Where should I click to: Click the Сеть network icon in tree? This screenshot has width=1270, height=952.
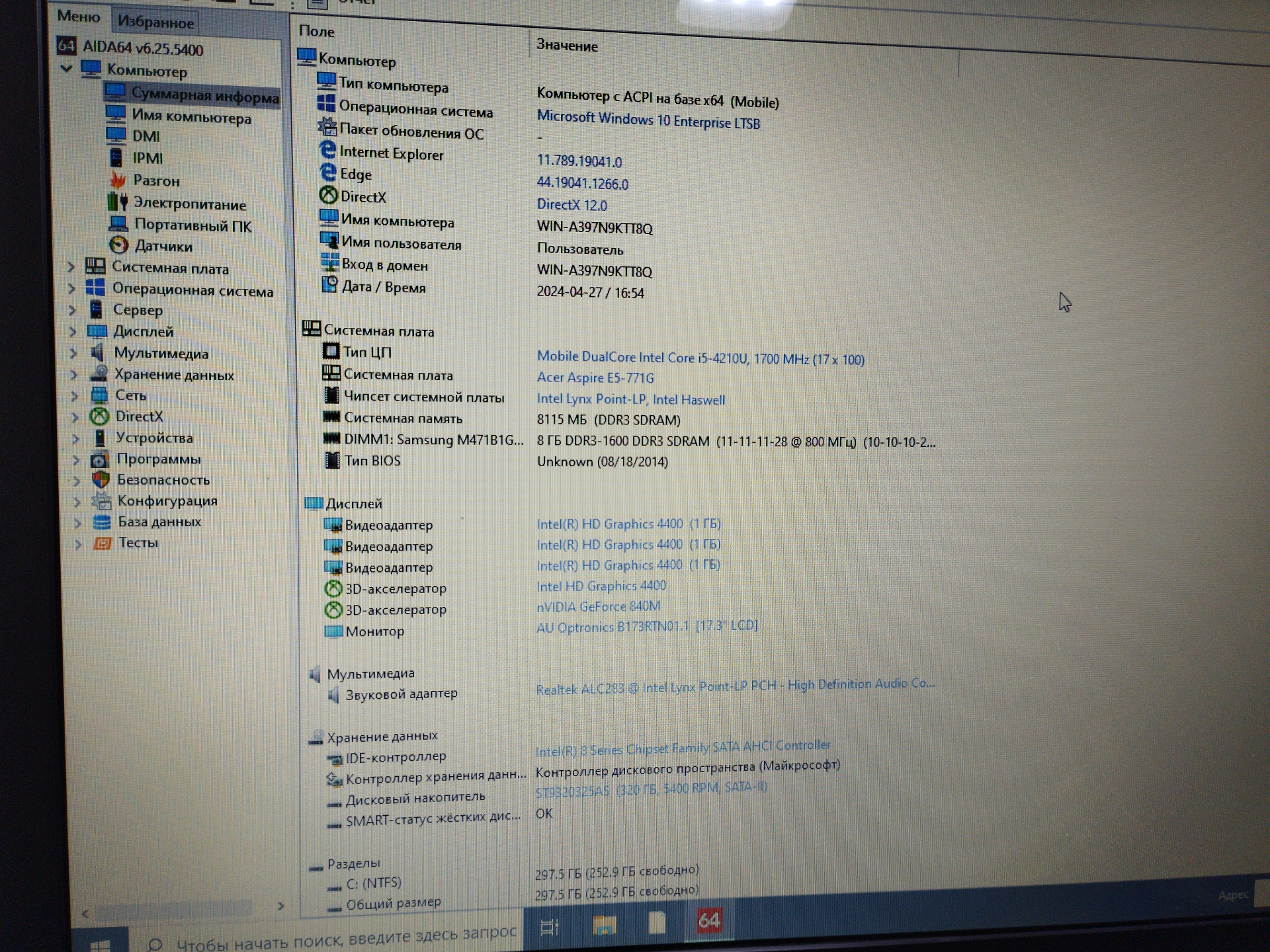[99, 395]
